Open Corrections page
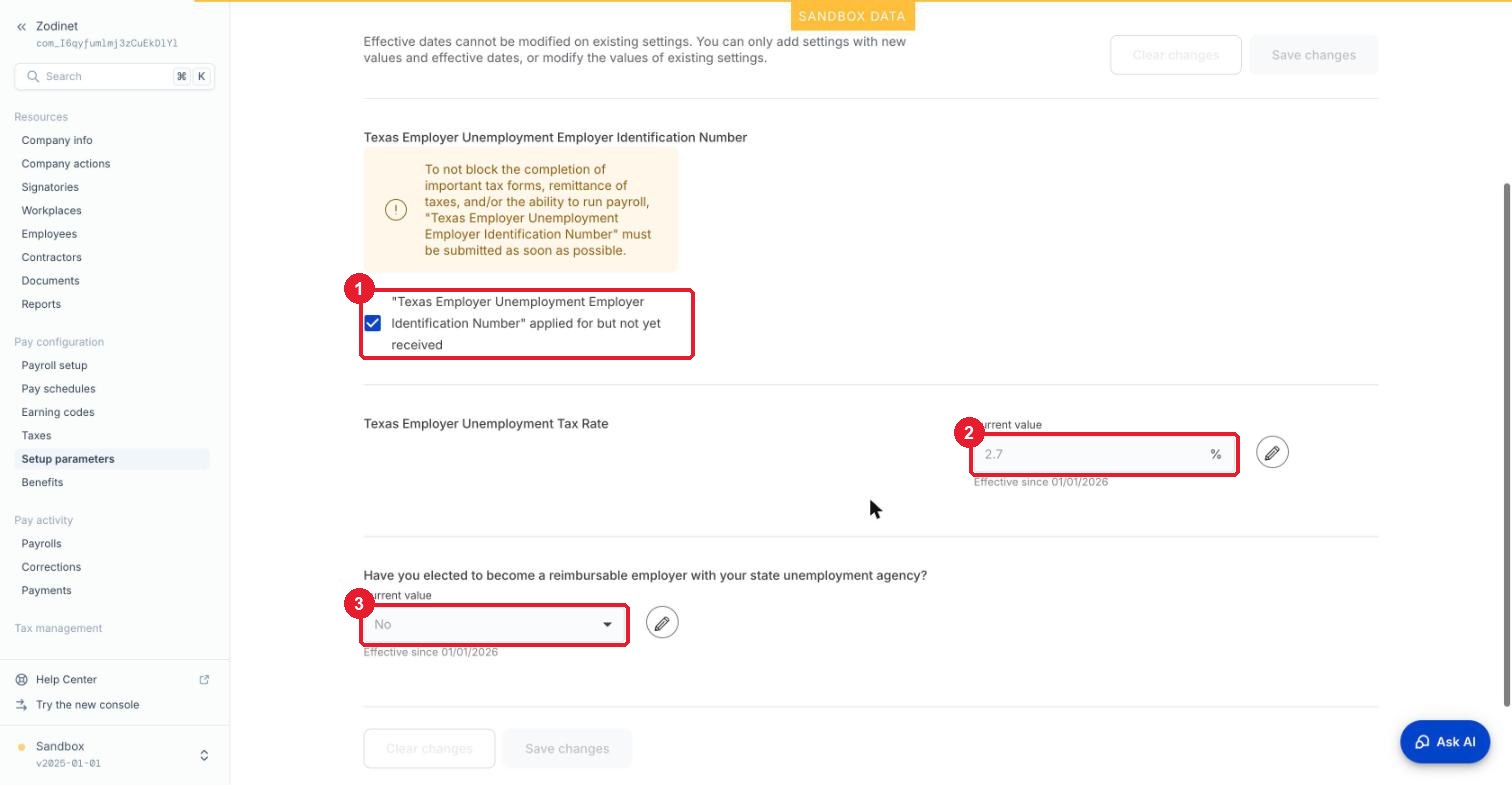The height and width of the screenshot is (785, 1512). coord(51,567)
